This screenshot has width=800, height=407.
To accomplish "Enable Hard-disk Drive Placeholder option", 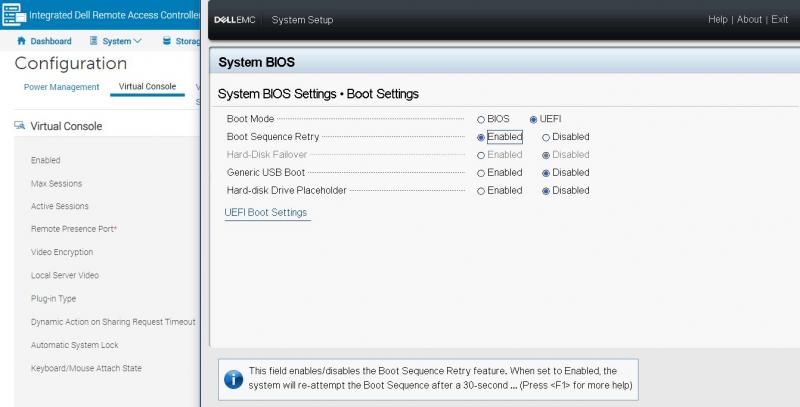I will (x=481, y=191).
